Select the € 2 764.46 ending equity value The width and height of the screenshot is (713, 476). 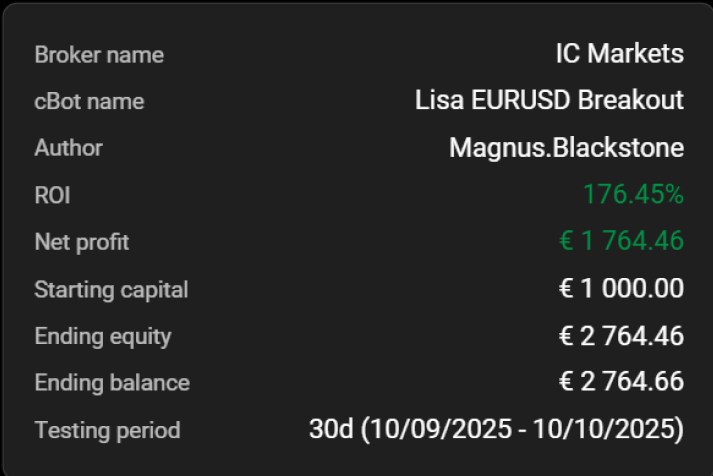pos(621,336)
